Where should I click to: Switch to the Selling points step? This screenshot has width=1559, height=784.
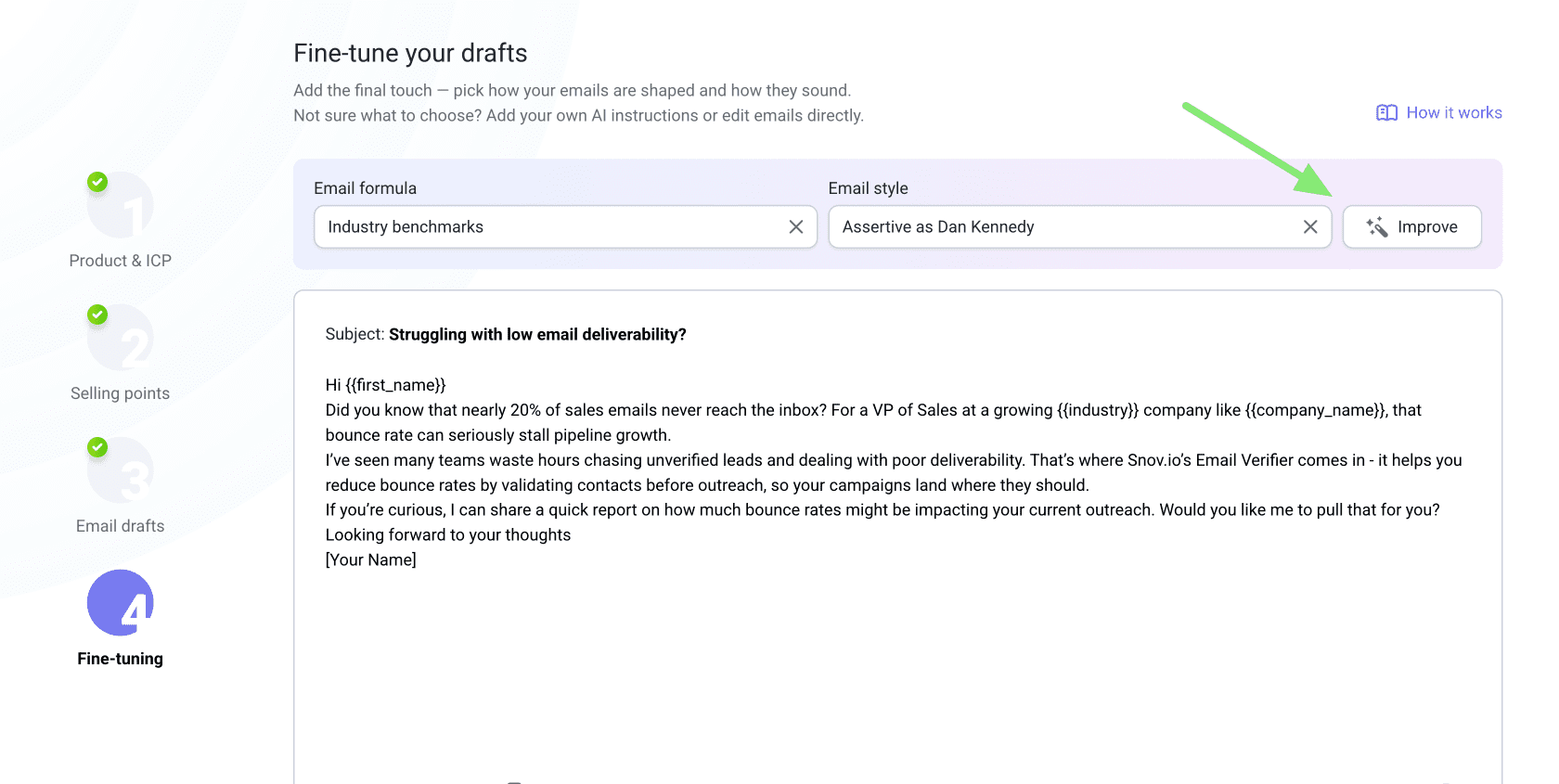click(x=121, y=393)
